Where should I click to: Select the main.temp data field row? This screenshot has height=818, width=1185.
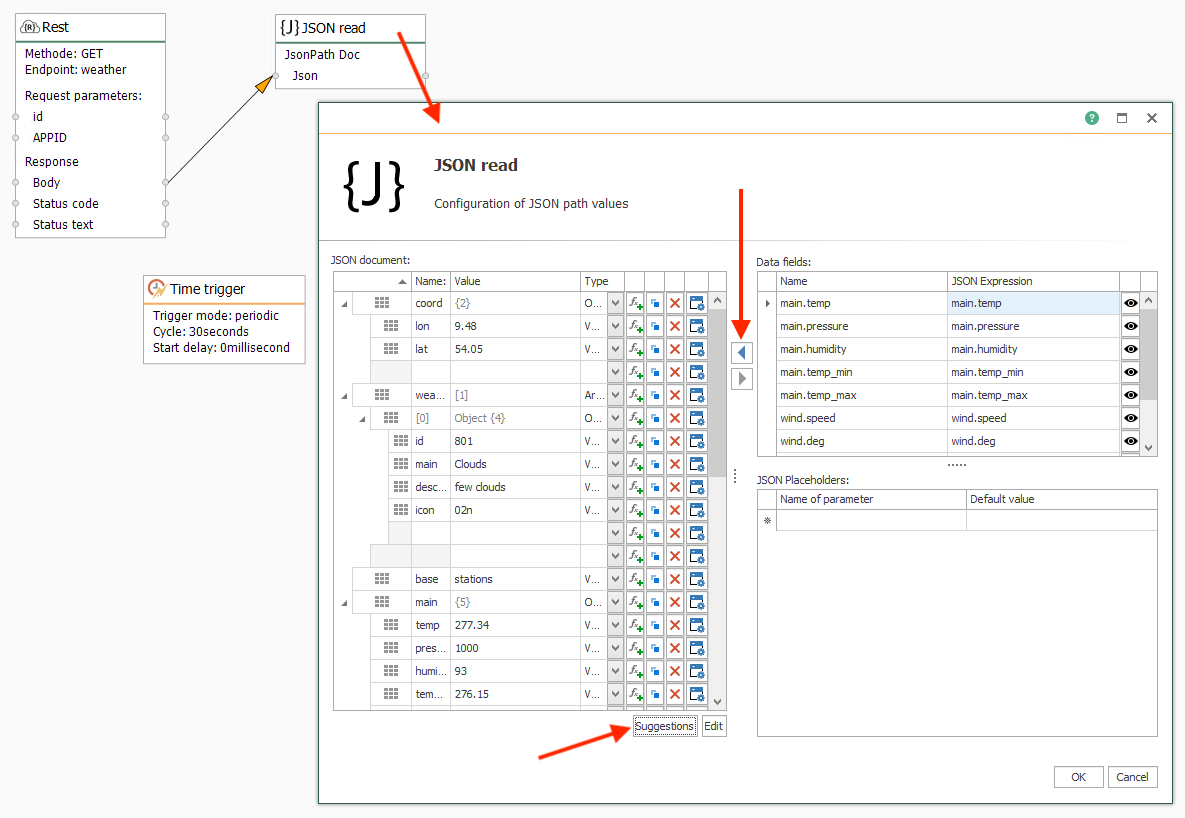(x=860, y=302)
